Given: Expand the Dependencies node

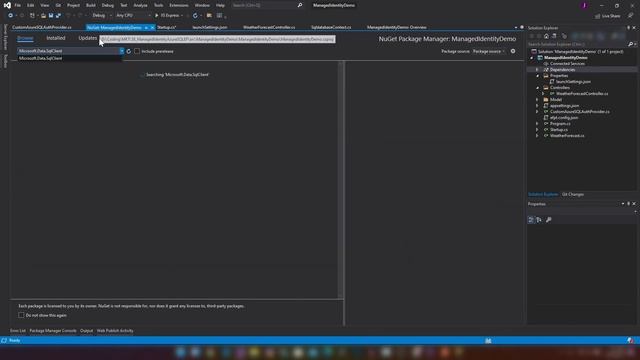Looking at the screenshot, I should tap(537, 70).
